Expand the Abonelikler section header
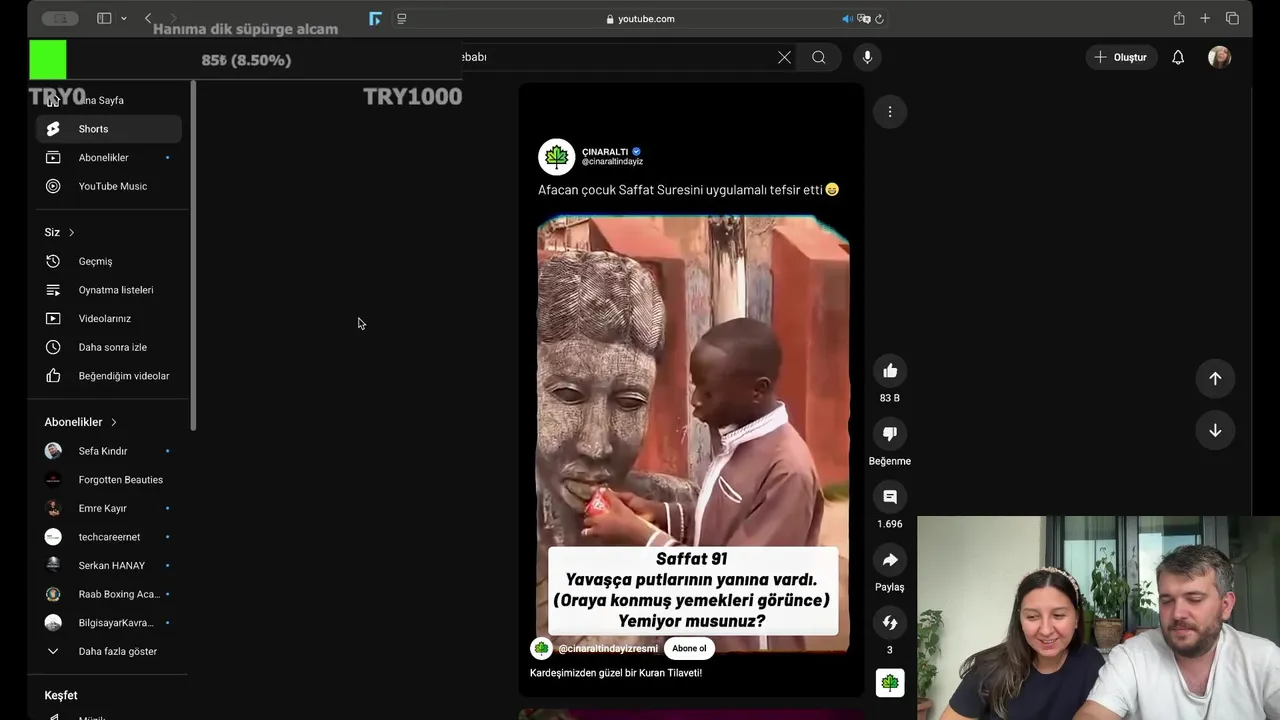This screenshot has width=1280, height=720. (x=81, y=422)
